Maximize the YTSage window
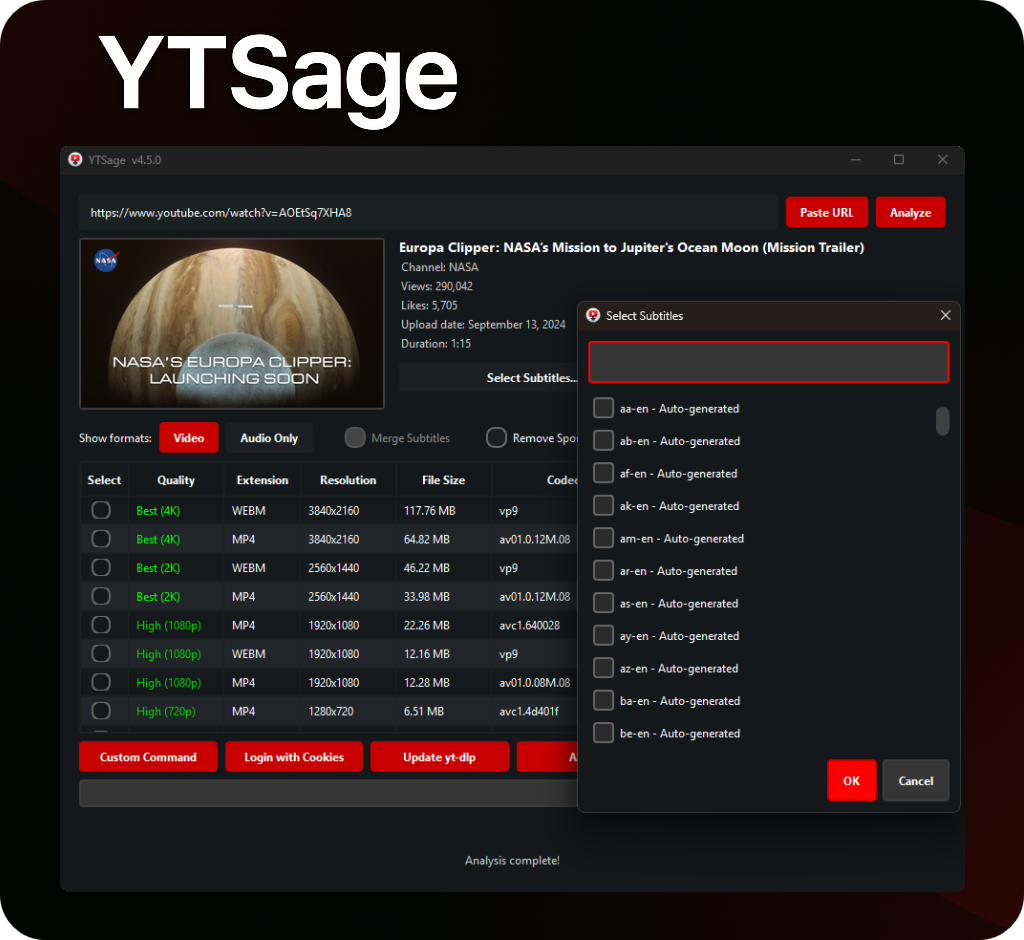 (x=899, y=160)
